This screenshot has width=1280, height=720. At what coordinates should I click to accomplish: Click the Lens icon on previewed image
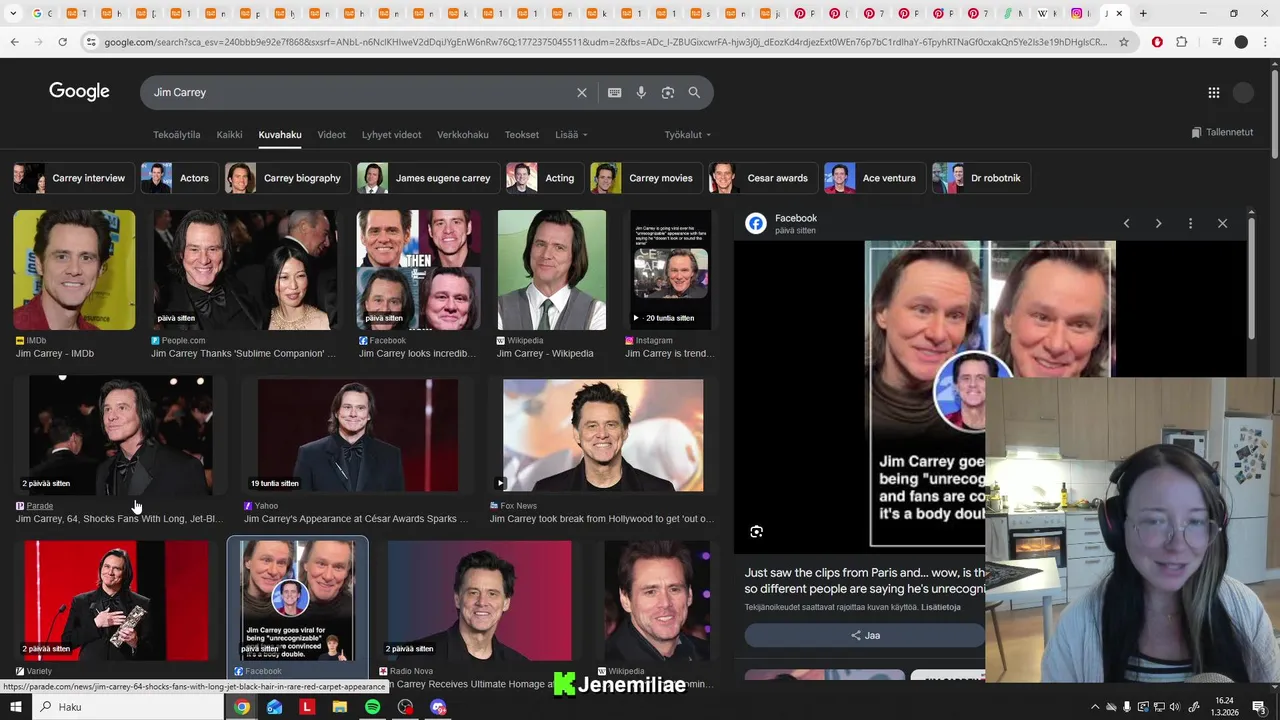[757, 532]
